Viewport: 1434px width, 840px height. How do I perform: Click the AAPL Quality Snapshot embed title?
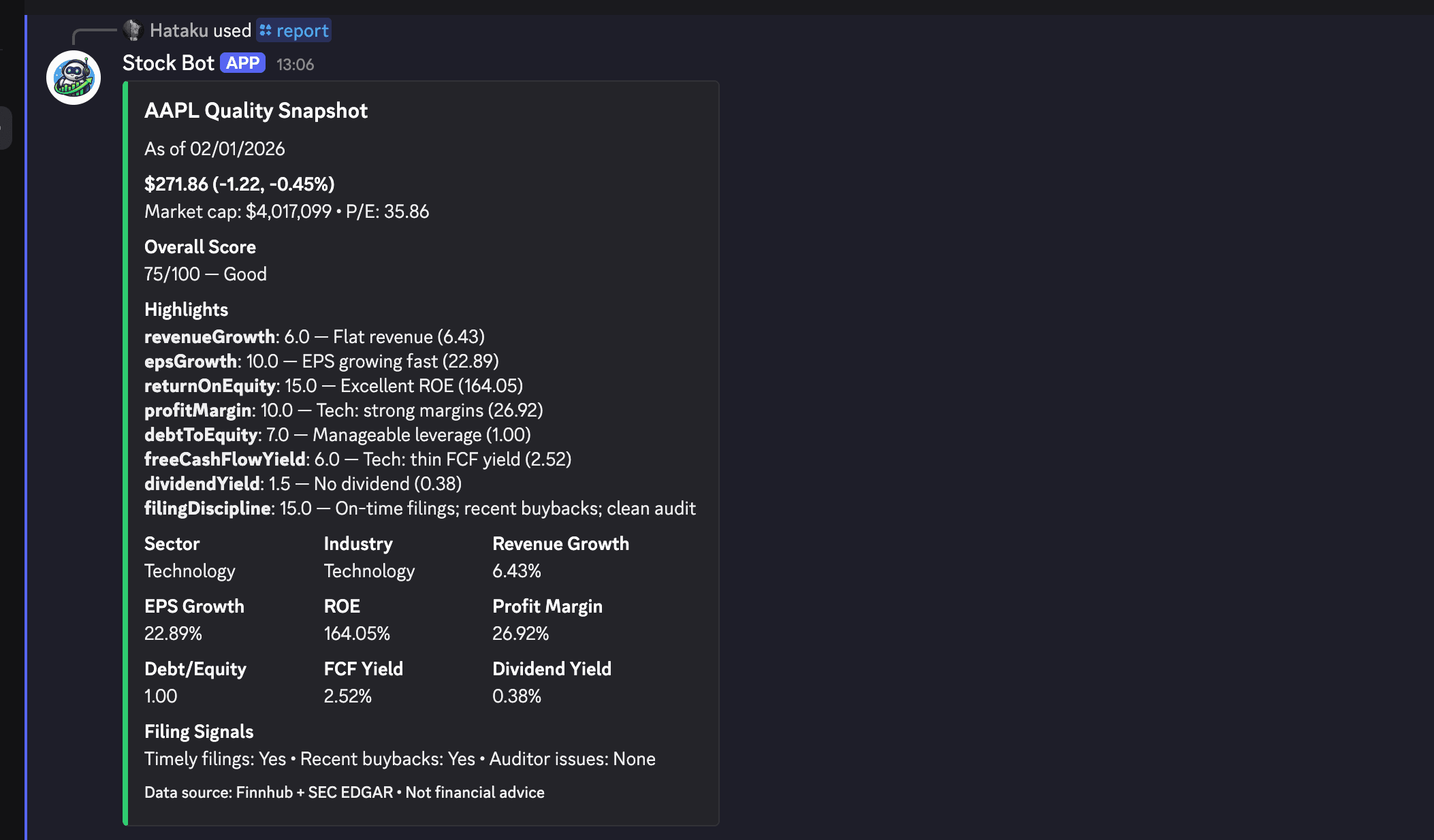(256, 110)
